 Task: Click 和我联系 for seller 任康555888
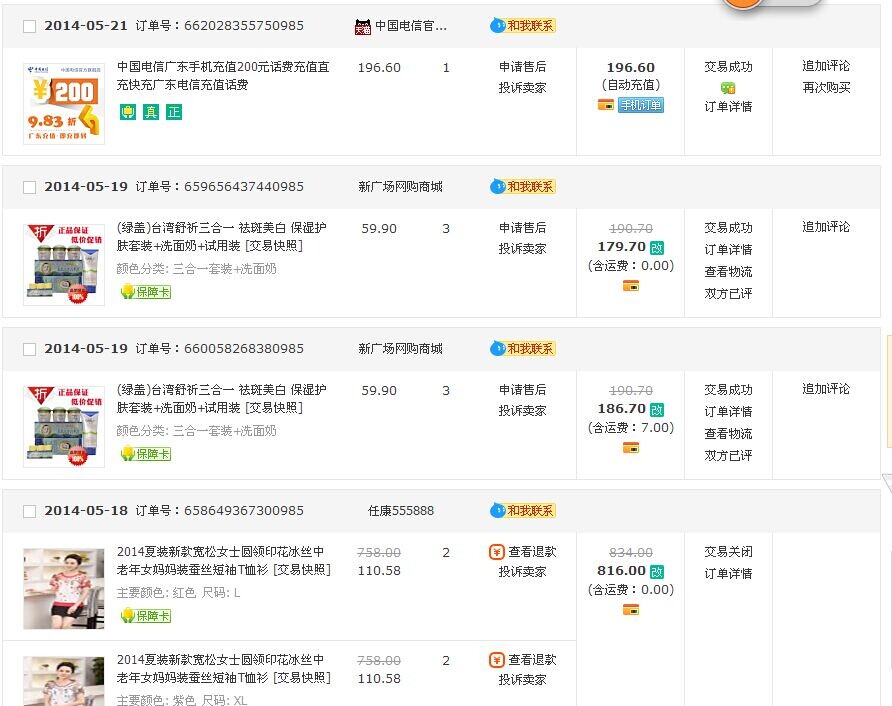(x=522, y=511)
